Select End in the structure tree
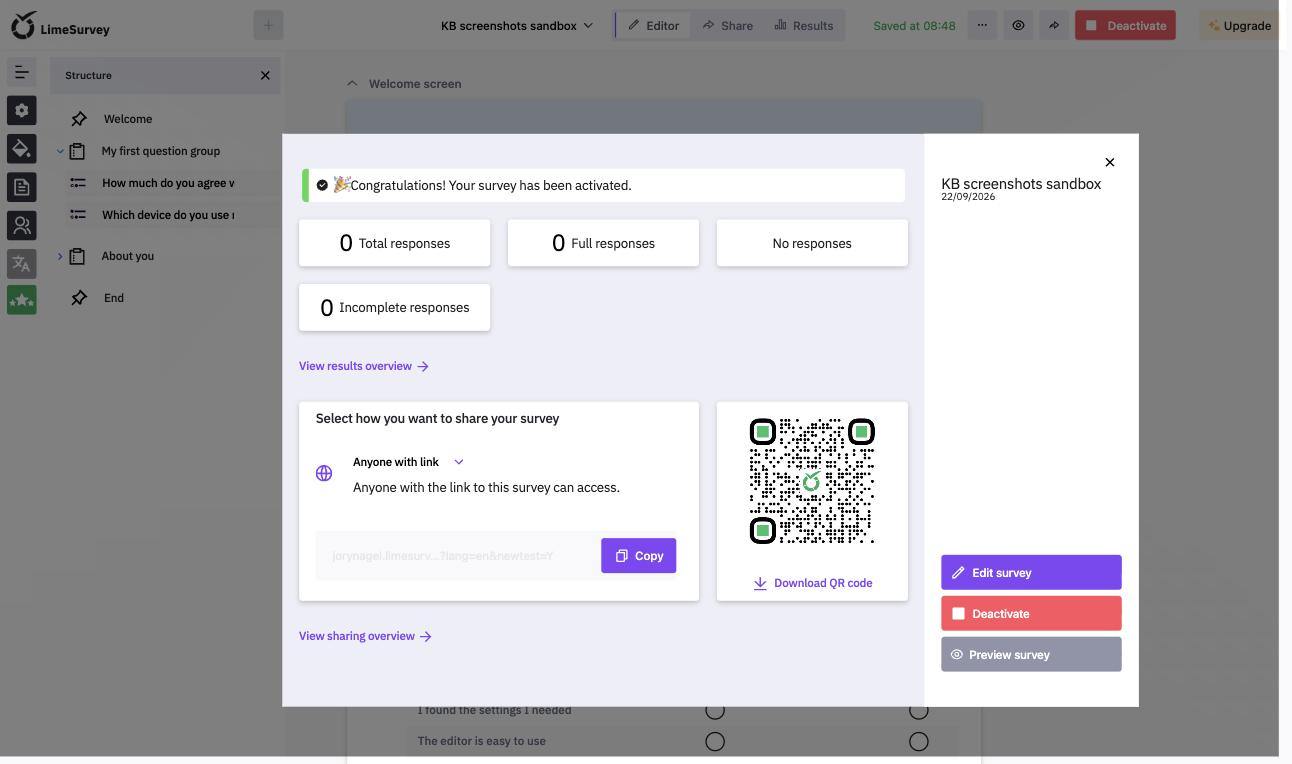The image size is (1292, 764). tap(114, 298)
